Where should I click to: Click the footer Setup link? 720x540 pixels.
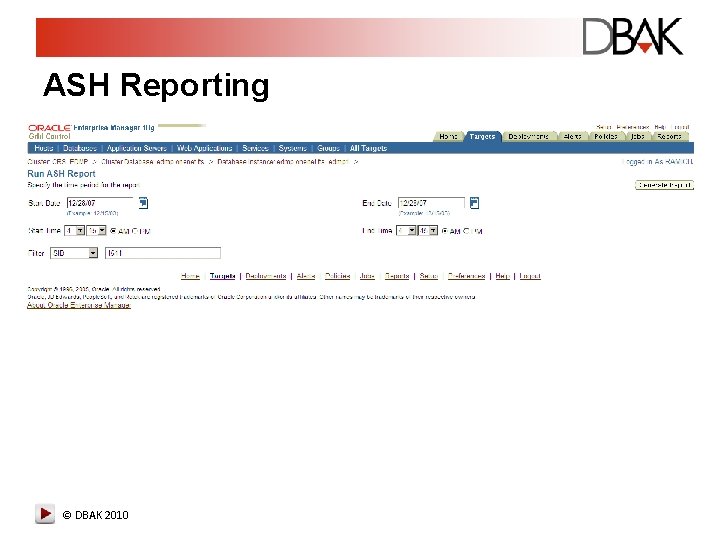[429, 276]
